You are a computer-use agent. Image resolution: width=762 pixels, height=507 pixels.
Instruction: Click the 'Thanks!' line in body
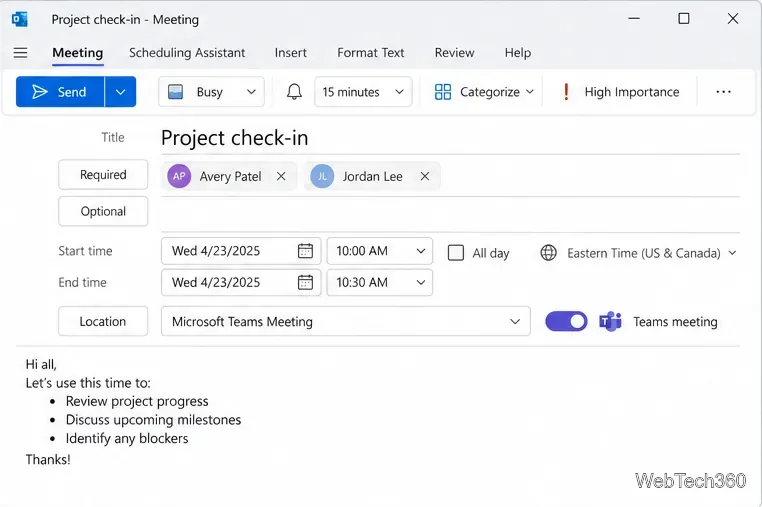coord(48,459)
